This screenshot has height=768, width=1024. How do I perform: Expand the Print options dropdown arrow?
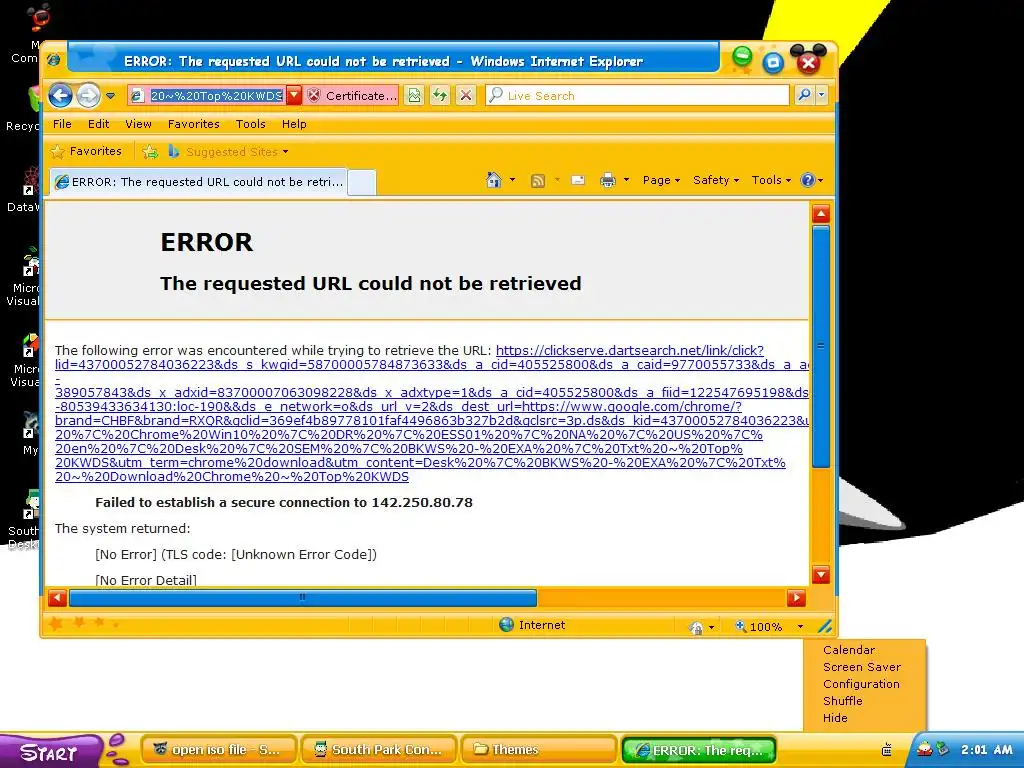(626, 180)
